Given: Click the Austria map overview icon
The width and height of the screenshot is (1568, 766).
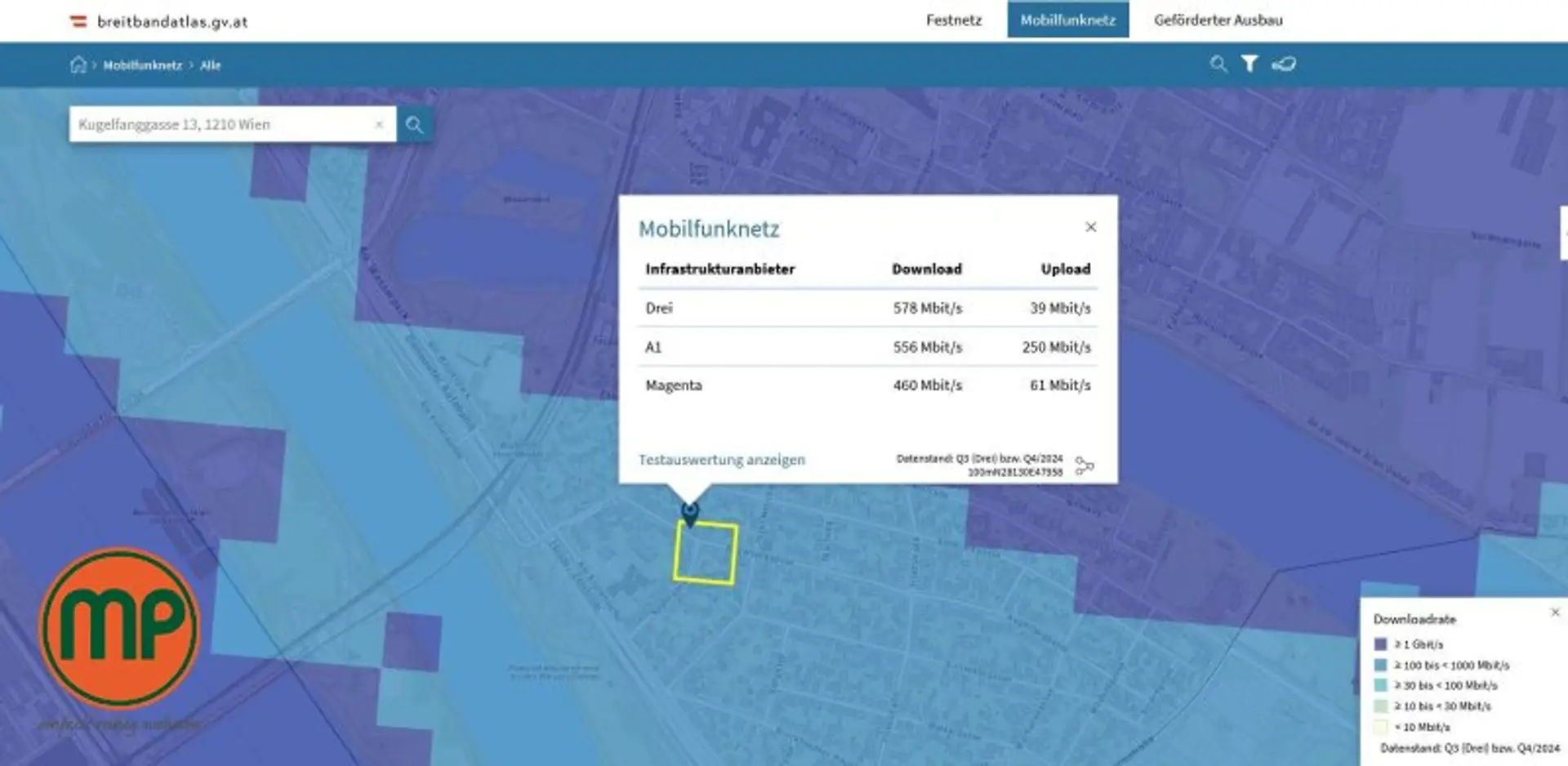Looking at the screenshot, I should pyautogui.click(x=1284, y=64).
